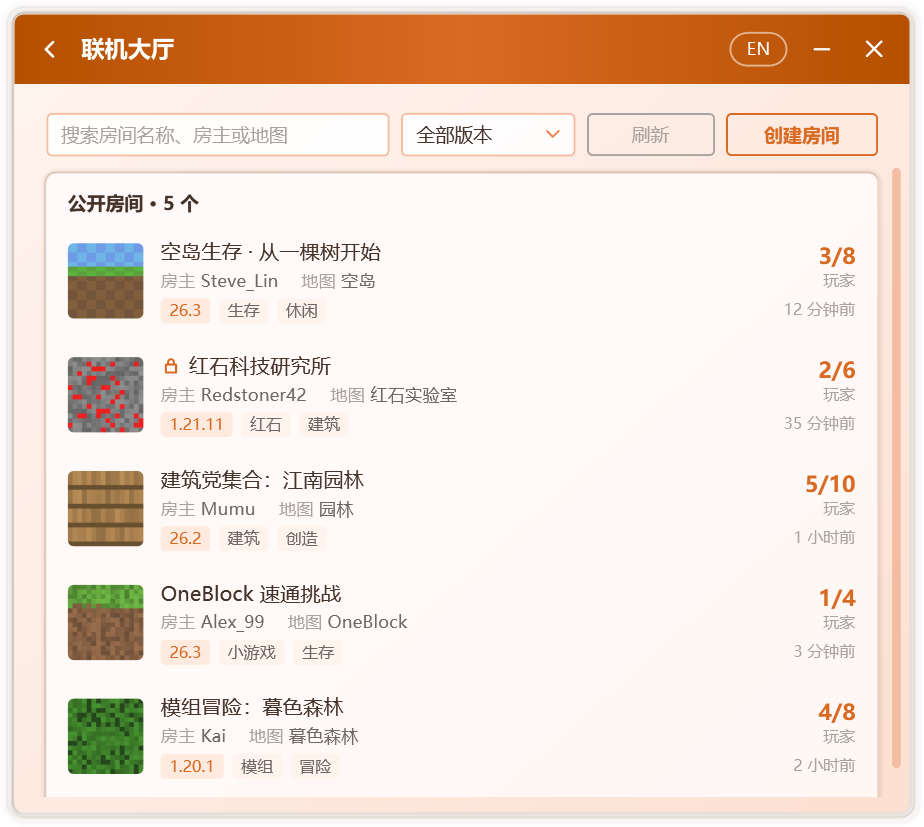Screen dimensions: 924x827
Task: Click map name OneBlock
Action: point(368,622)
